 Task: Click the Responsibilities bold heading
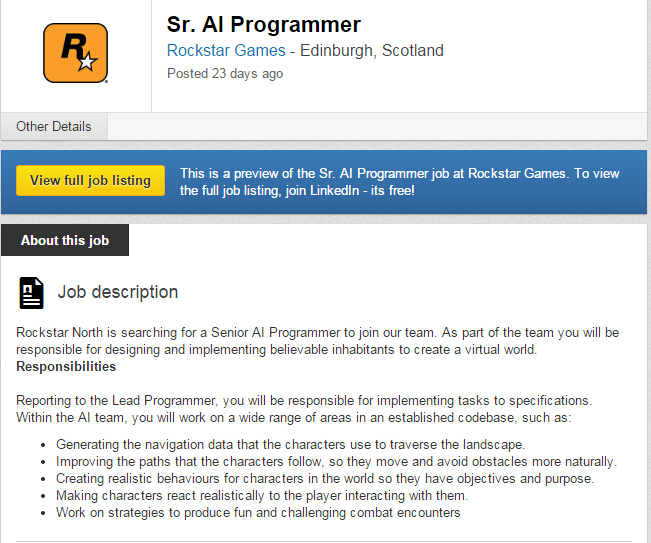tap(66, 366)
